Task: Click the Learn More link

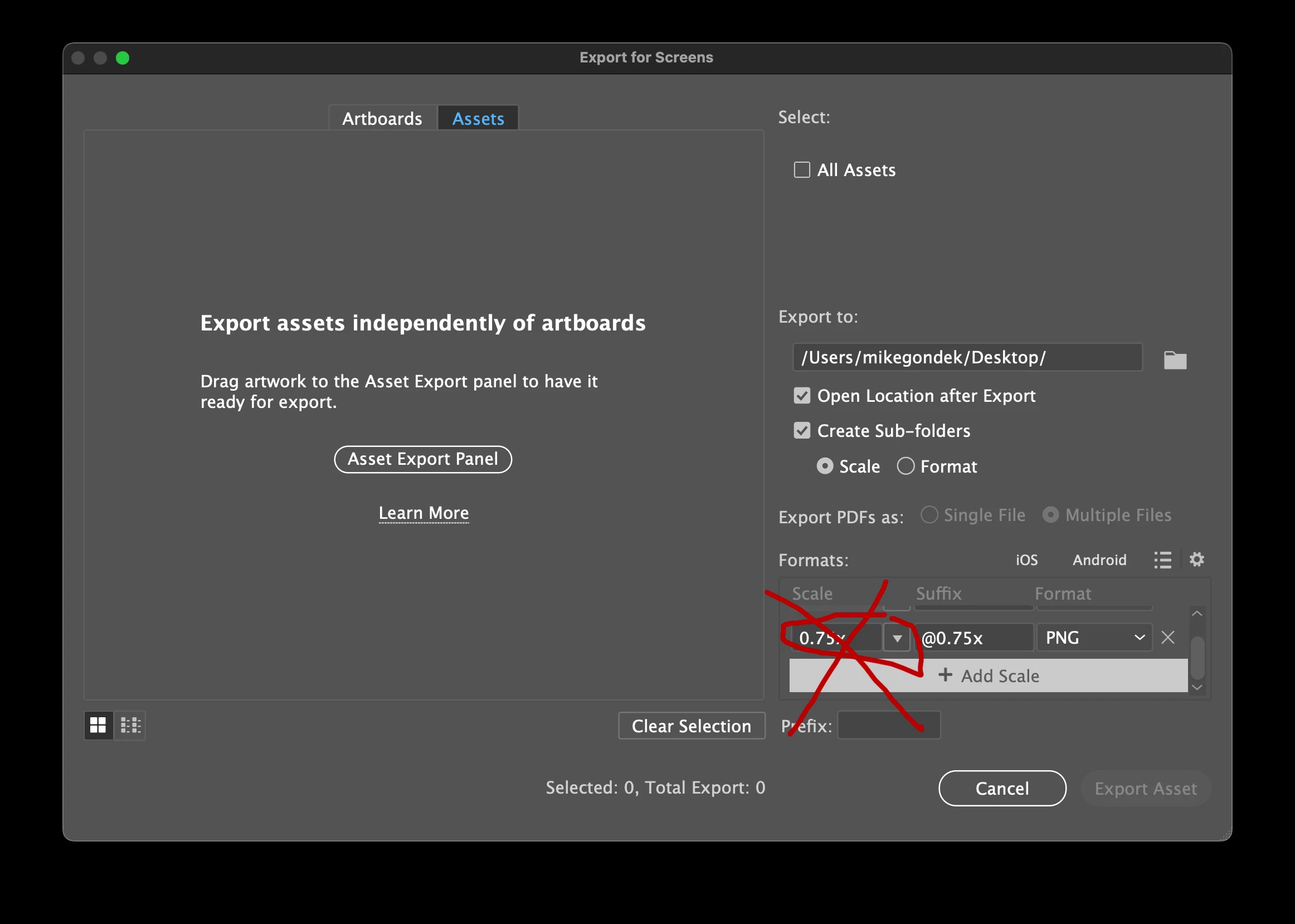Action: 423,513
